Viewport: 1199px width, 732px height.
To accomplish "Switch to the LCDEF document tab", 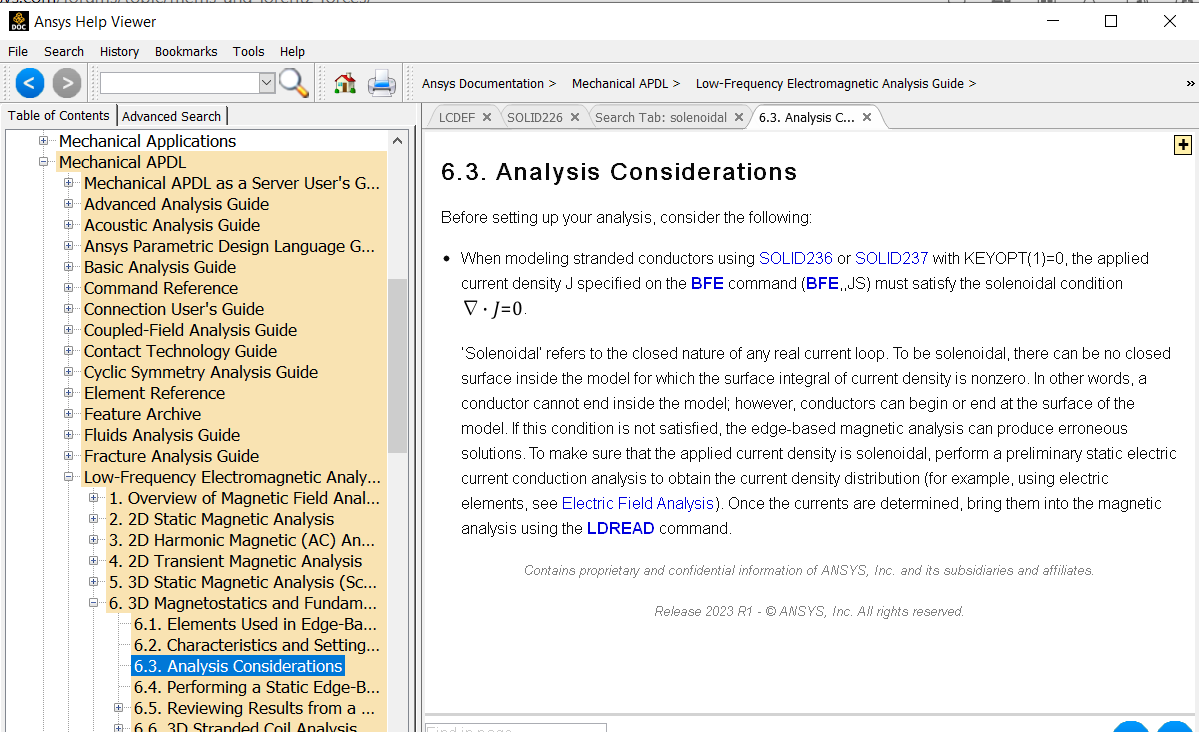I will pyautogui.click(x=457, y=117).
